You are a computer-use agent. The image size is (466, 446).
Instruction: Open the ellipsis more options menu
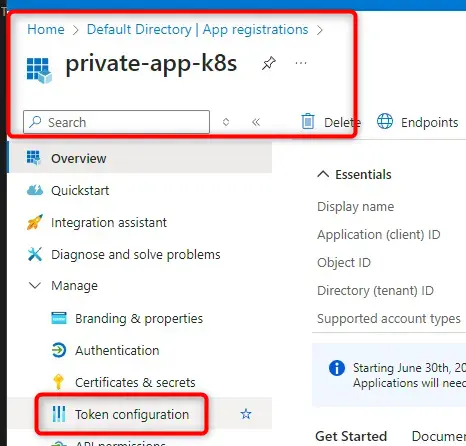pos(301,63)
